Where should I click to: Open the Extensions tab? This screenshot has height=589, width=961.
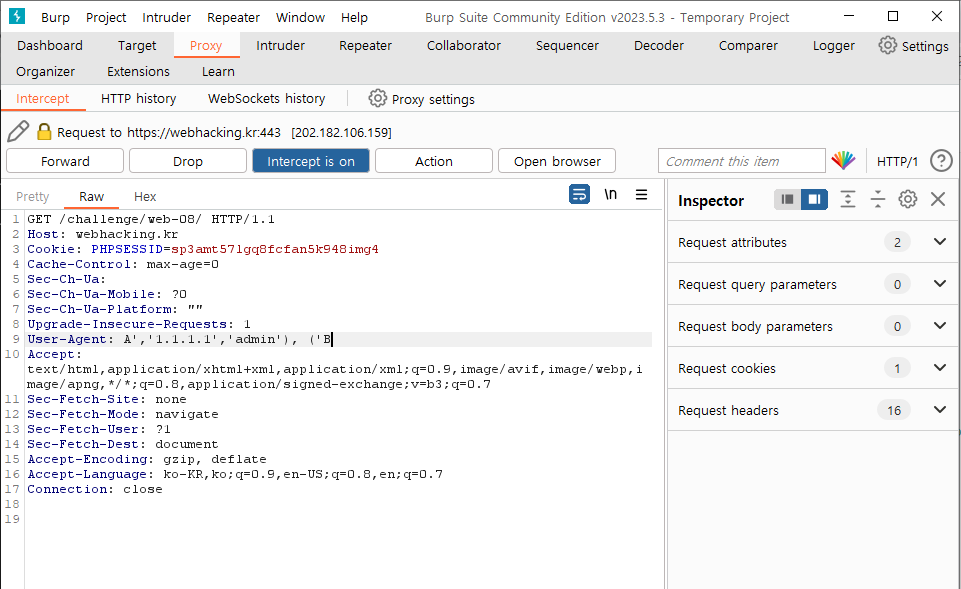pos(138,72)
